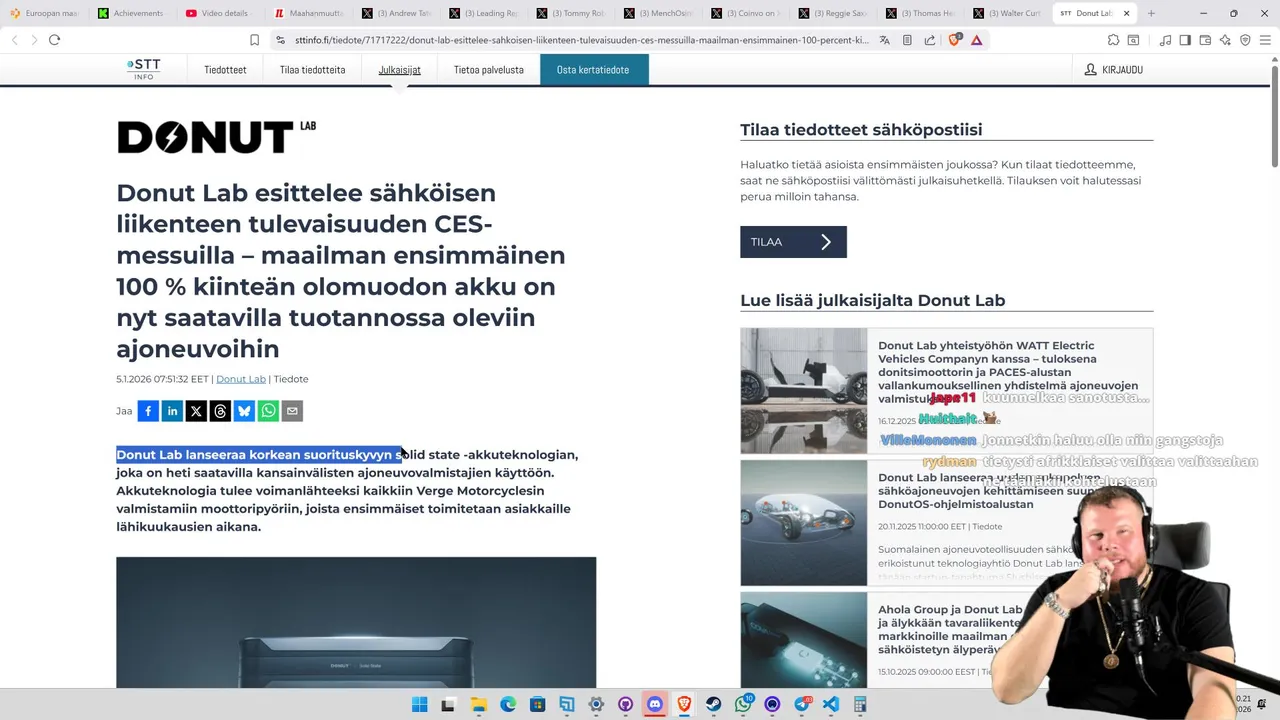Open Leo AI sparkle icon
1280x720 pixels.
(1225, 40)
